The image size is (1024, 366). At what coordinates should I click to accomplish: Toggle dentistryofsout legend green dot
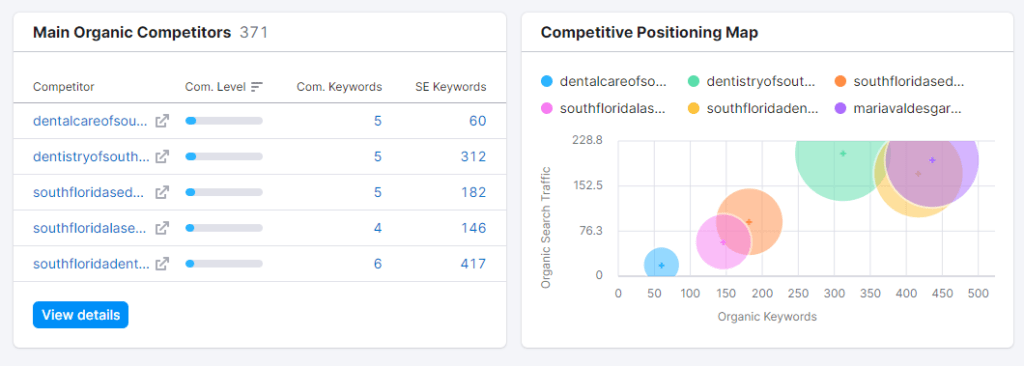[694, 82]
